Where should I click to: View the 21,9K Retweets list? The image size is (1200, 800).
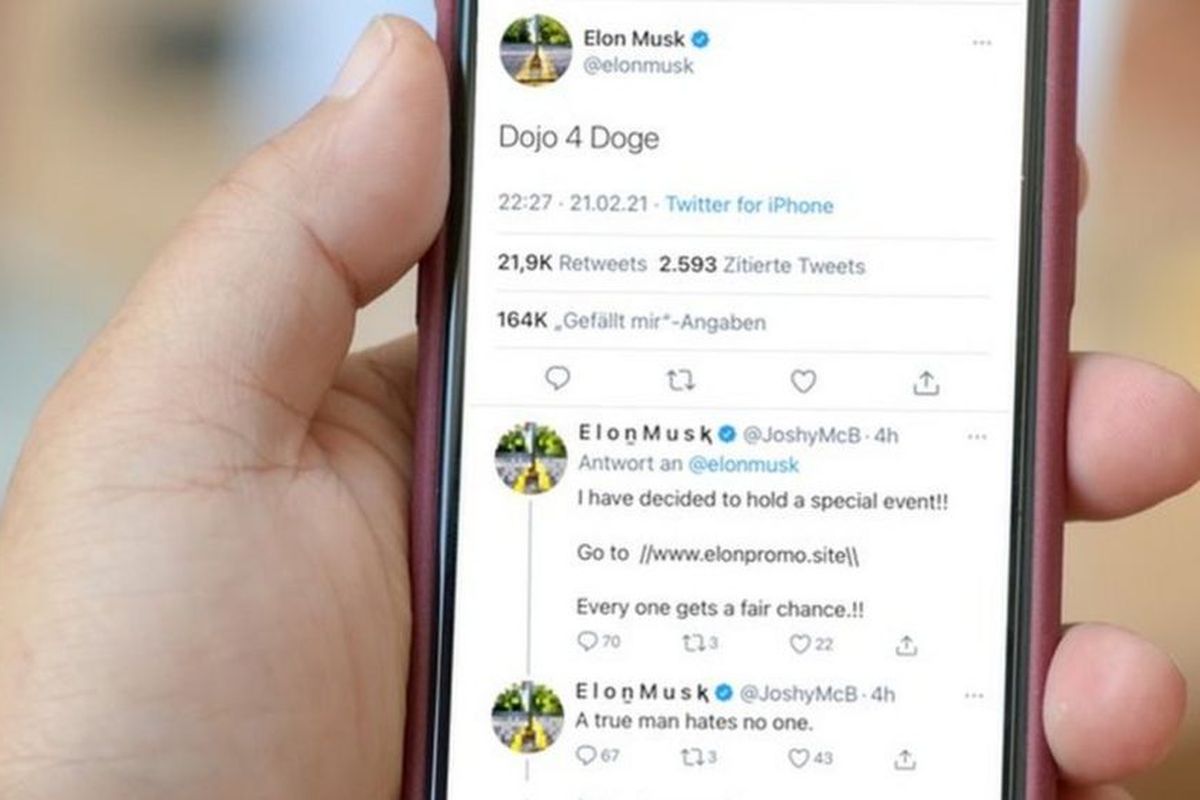572,264
